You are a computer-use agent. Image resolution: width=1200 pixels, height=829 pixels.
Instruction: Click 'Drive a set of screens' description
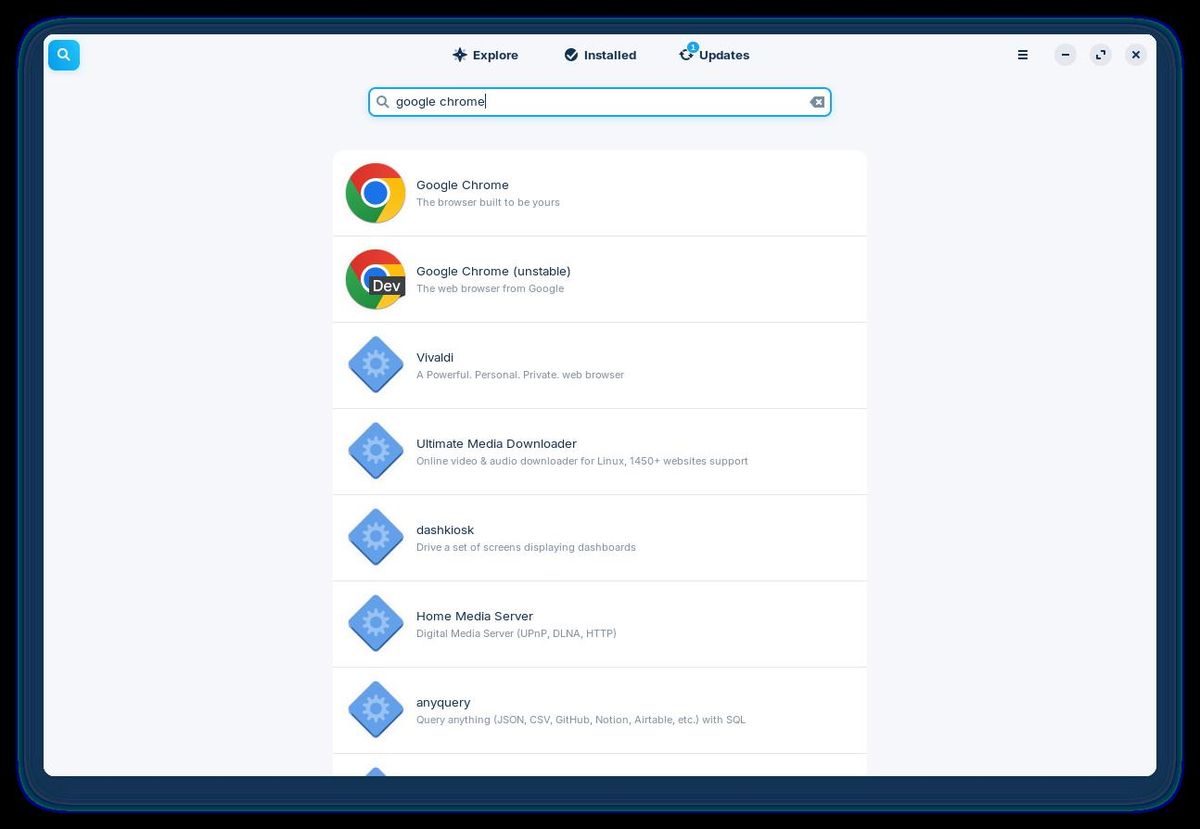point(526,547)
